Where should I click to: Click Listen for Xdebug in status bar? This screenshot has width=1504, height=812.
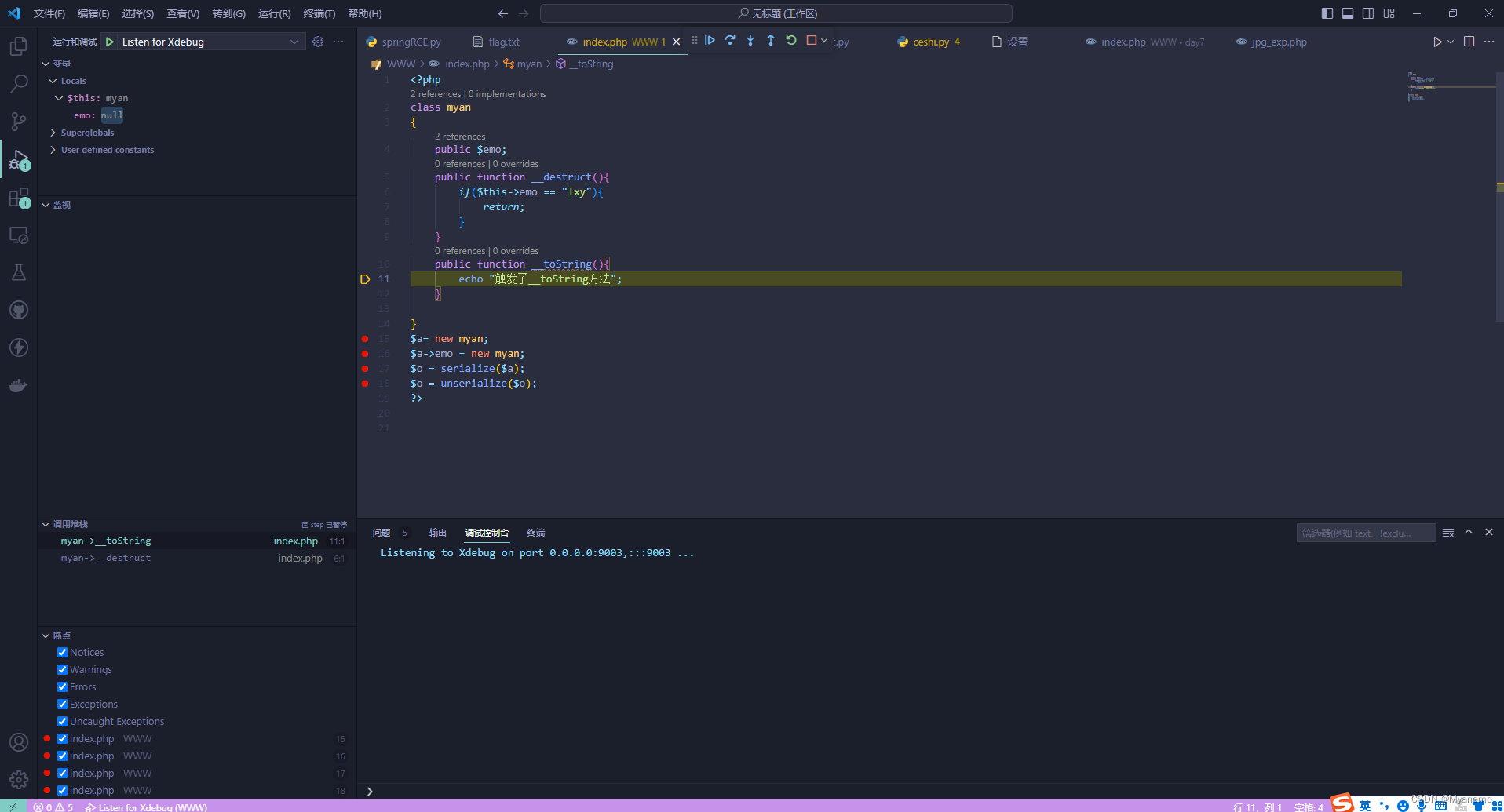pos(147,807)
